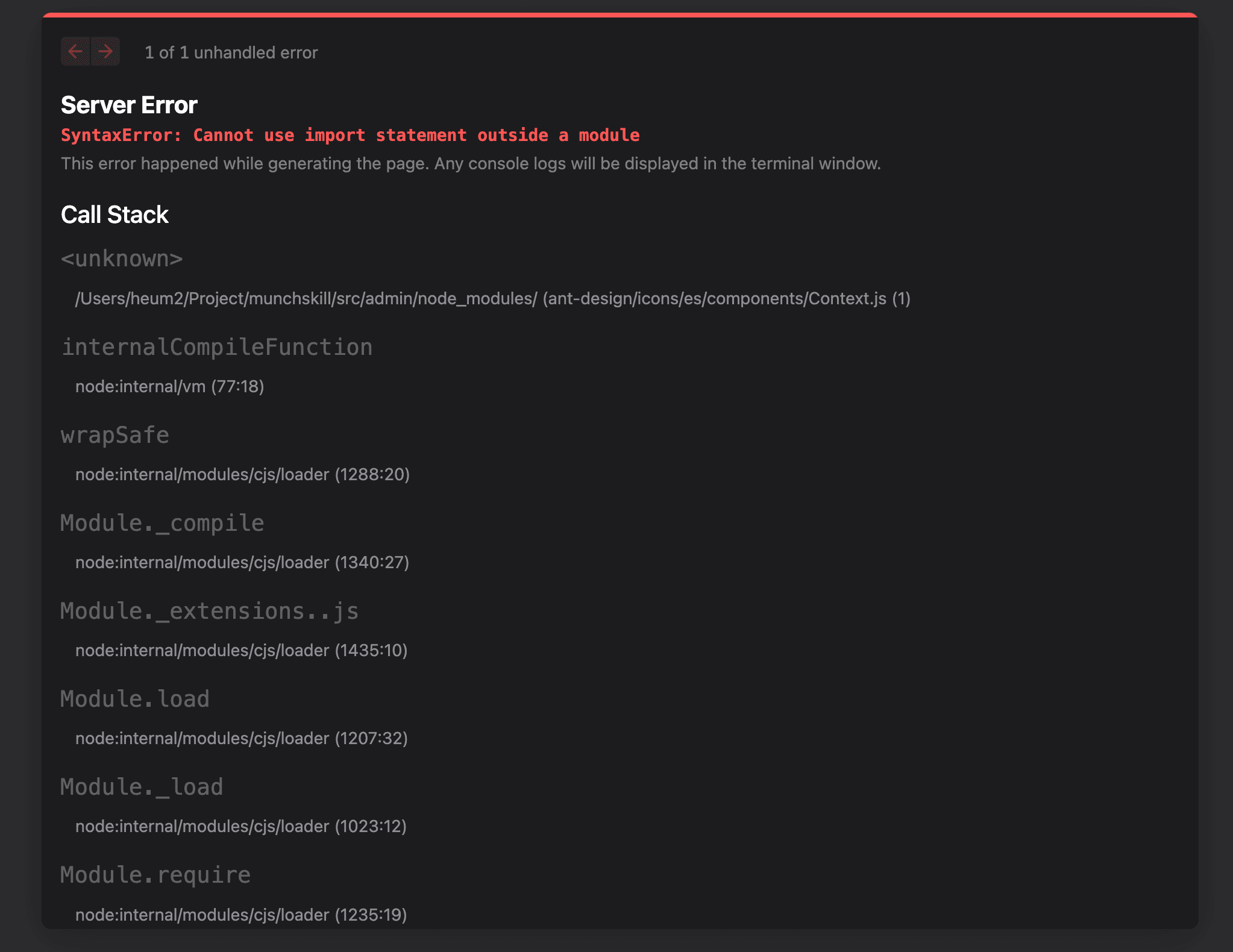This screenshot has height=952, width=1233.
Task: Click the wrapSafe stack frame
Action: point(115,435)
